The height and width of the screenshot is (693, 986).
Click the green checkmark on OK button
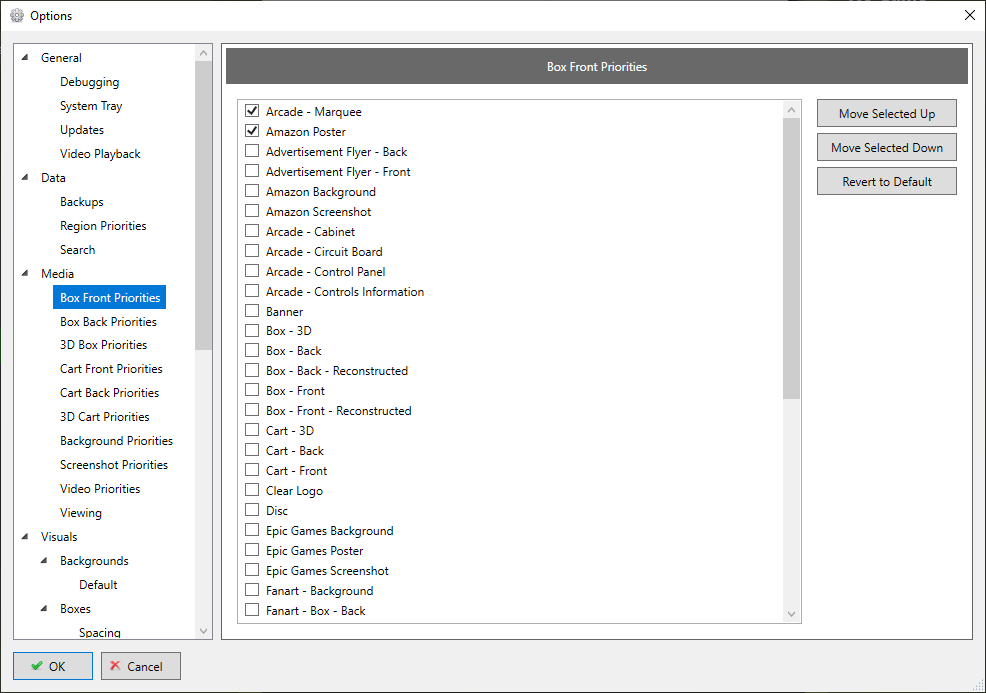pyautogui.click(x=37, y=666)
